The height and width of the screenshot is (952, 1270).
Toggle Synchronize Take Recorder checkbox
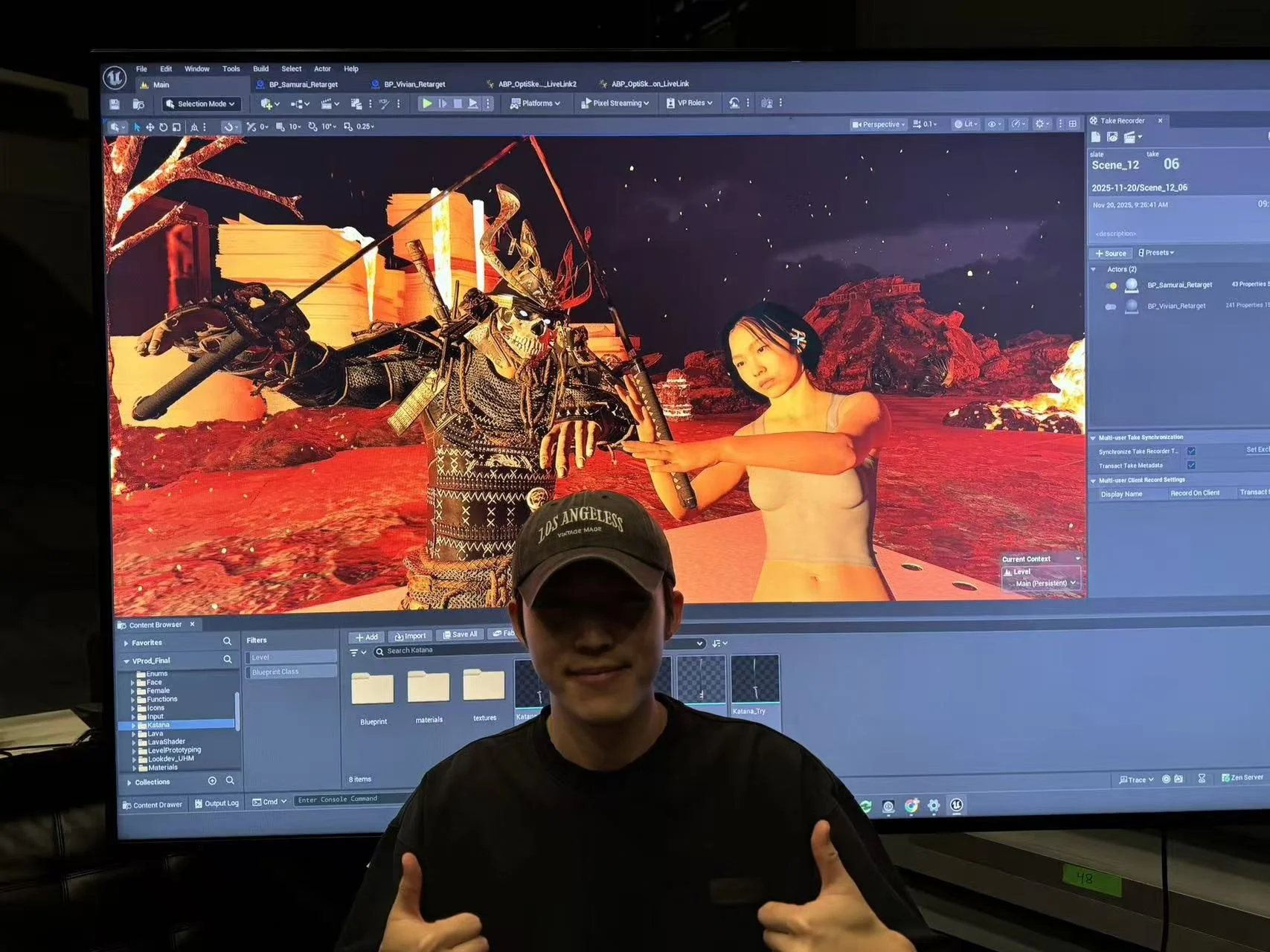[1191, 451]
